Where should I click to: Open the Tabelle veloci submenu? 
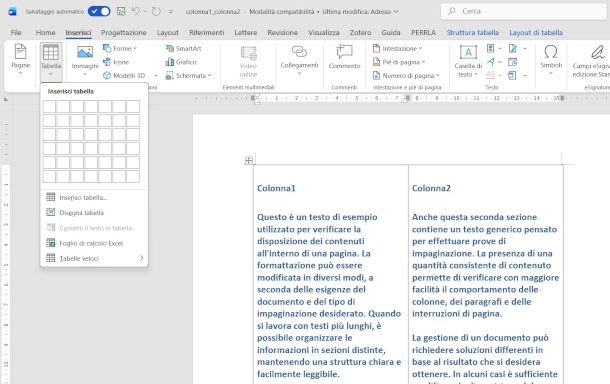pyautogui.click(x=94, y=258)
